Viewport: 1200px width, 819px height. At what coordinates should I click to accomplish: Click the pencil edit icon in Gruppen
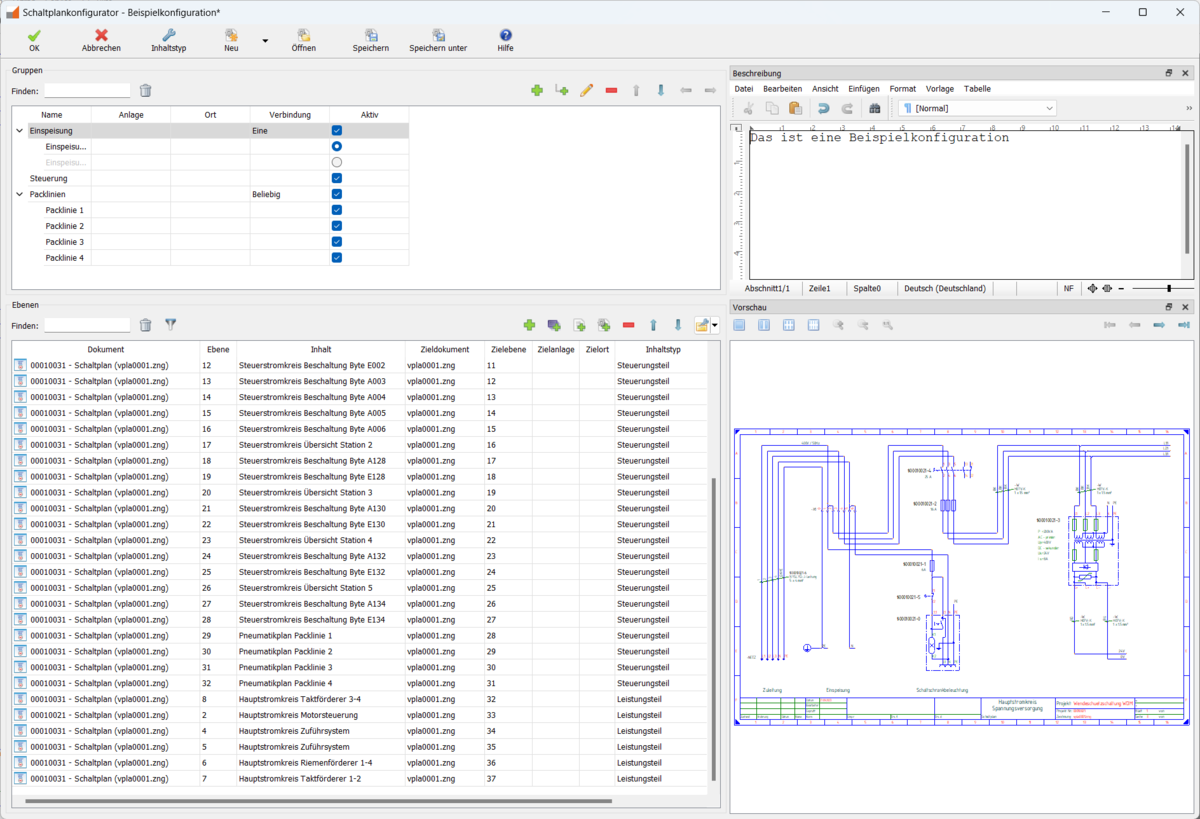tap(586, 90)
